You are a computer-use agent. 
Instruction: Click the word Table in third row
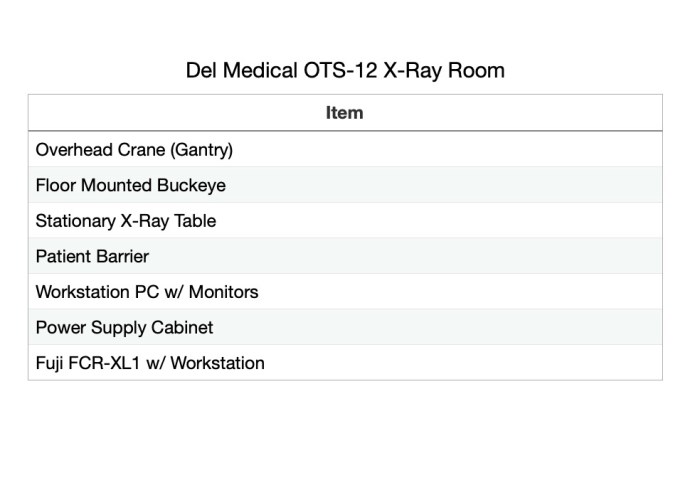tap(195, 221)
